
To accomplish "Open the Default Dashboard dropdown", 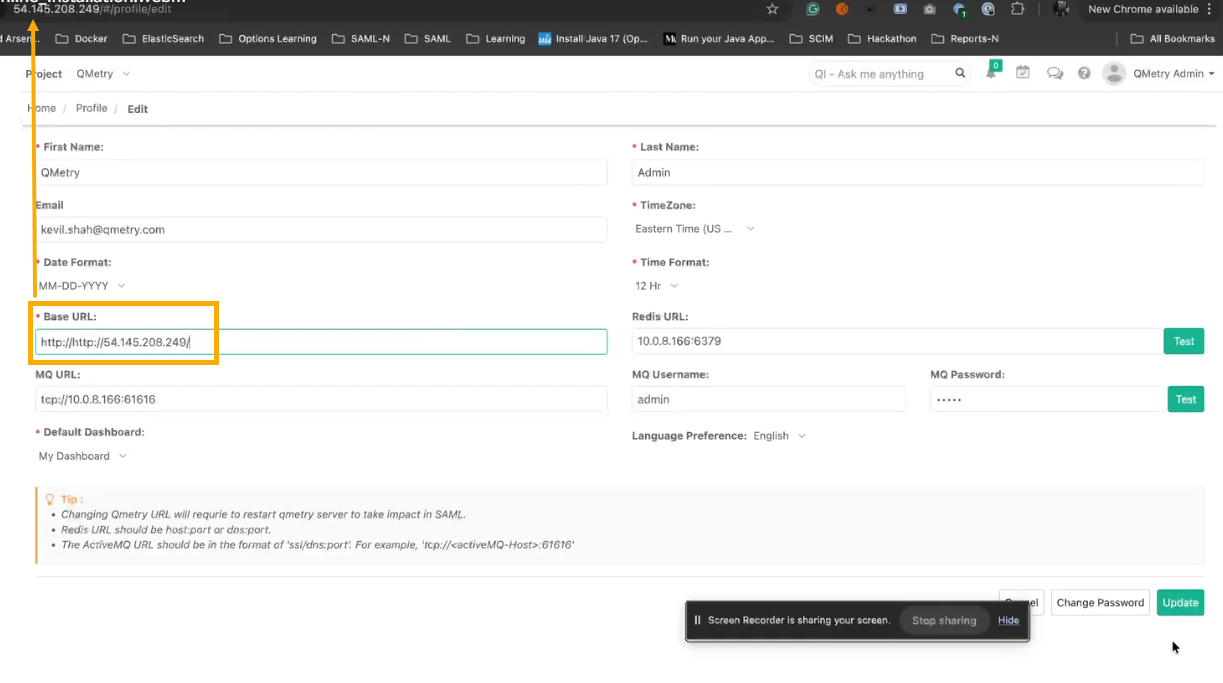I will pos(82,456).
